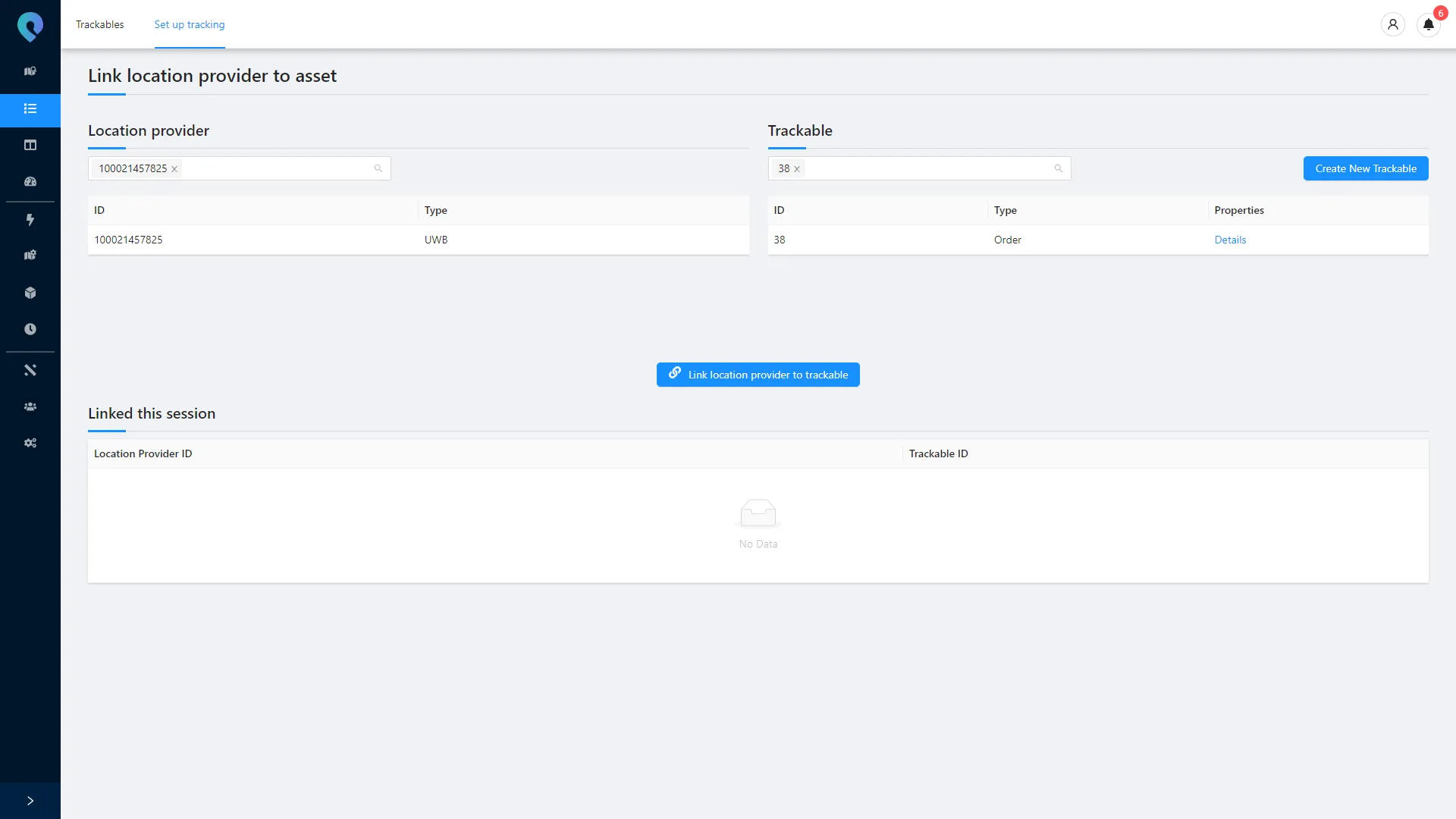Click the list view sidebar icon

(30, 109)
